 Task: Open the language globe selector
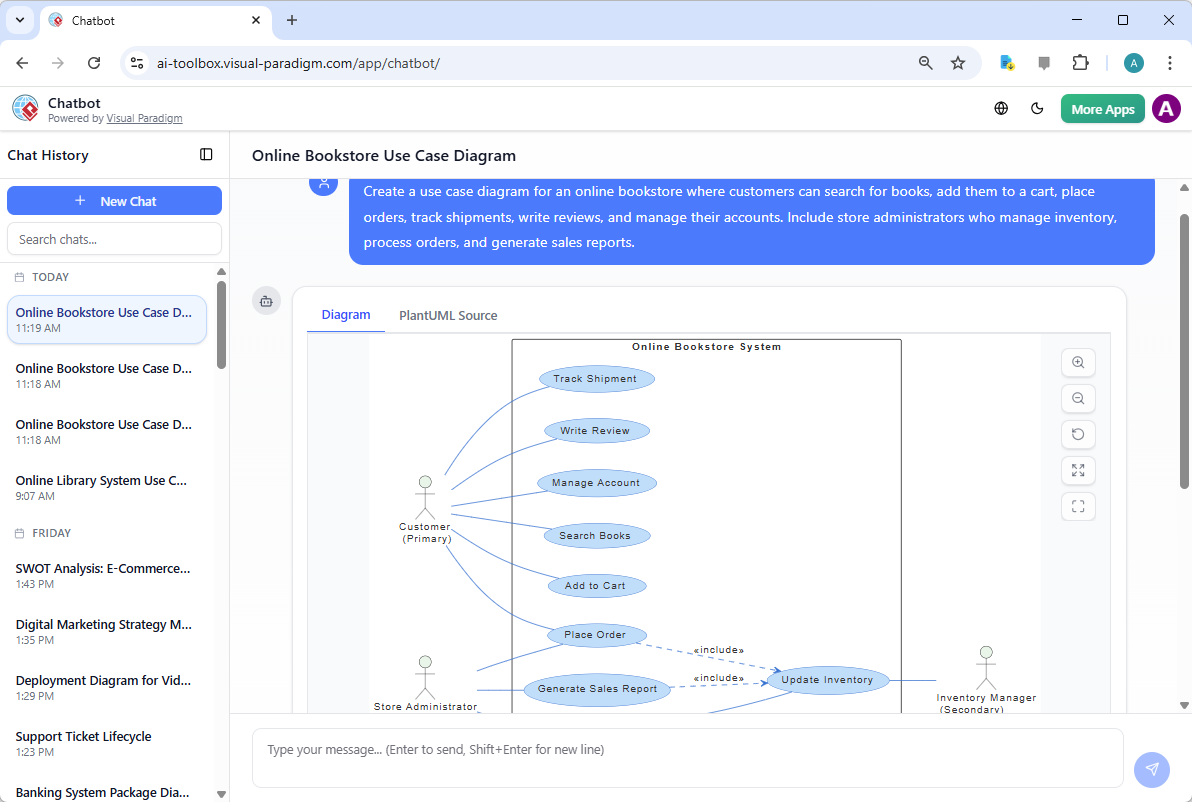point(1001,108)
